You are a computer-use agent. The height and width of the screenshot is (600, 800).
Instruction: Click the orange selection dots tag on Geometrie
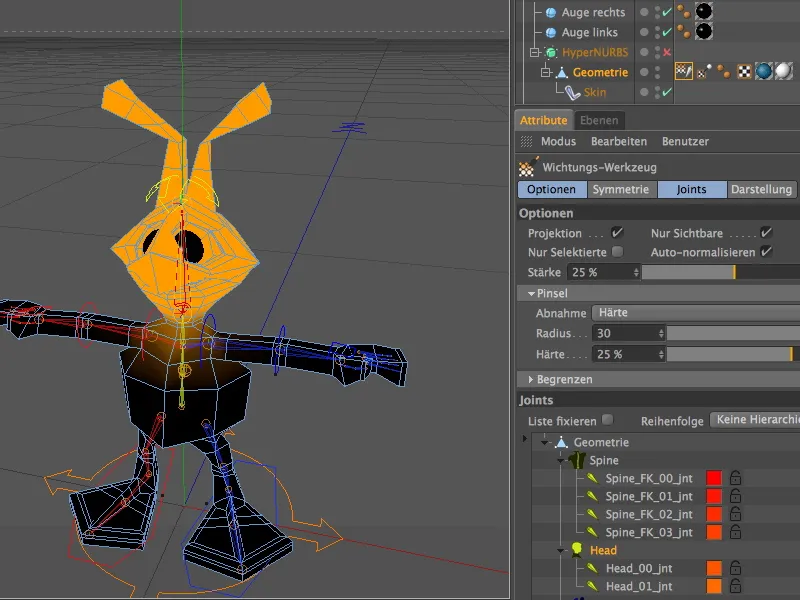723,71
